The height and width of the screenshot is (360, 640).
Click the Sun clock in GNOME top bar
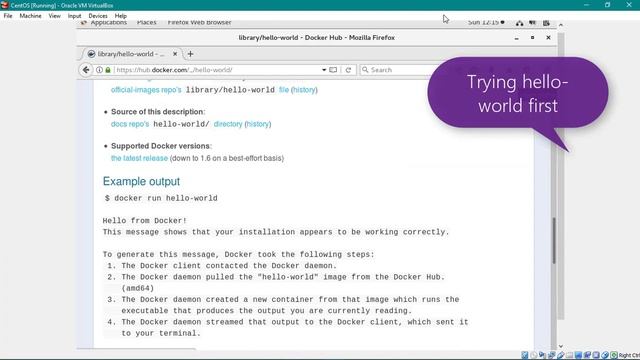pos(485,22)
